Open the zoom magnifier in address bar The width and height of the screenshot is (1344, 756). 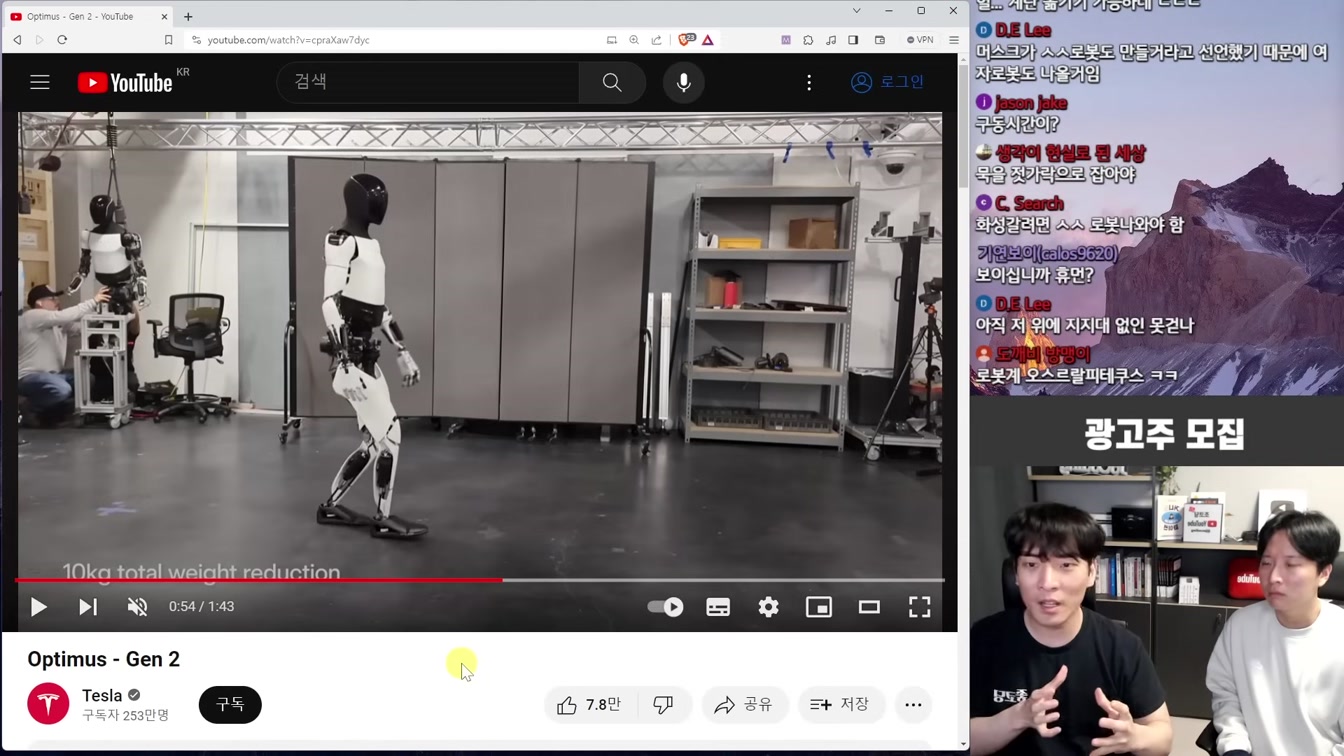pyautogui.click(x=634, y=40)
